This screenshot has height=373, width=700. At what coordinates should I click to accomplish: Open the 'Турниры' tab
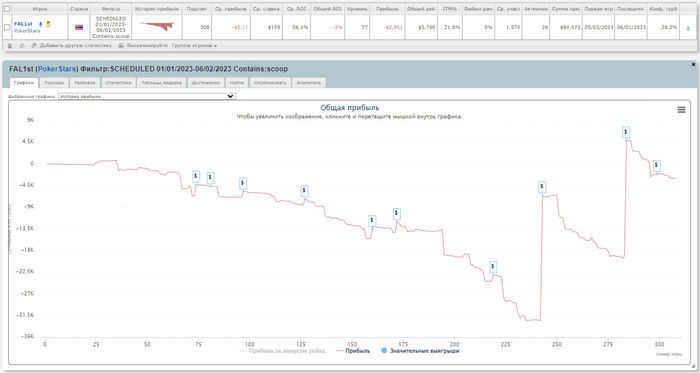click(54, 83)
